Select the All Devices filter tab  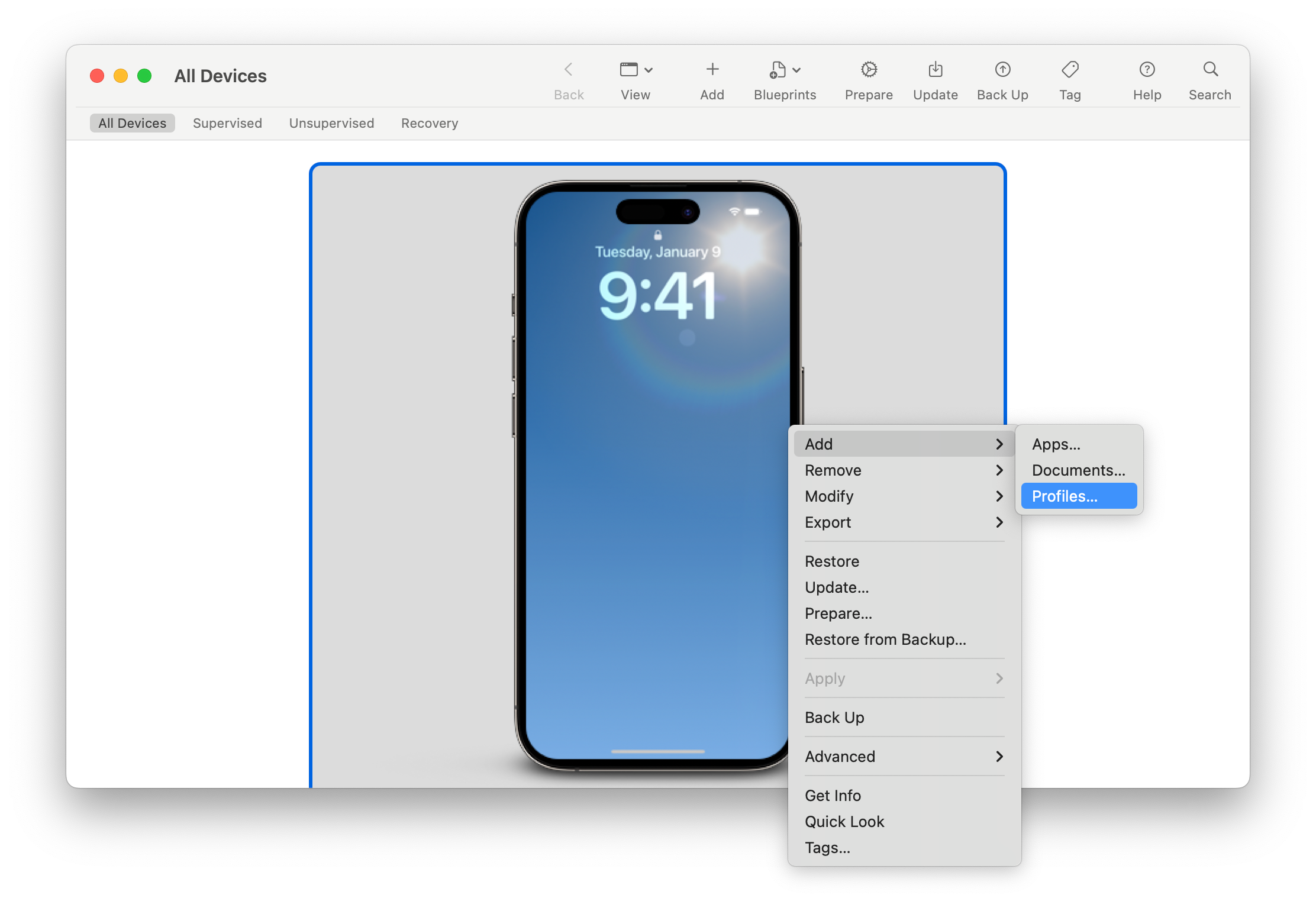[132, 123]
